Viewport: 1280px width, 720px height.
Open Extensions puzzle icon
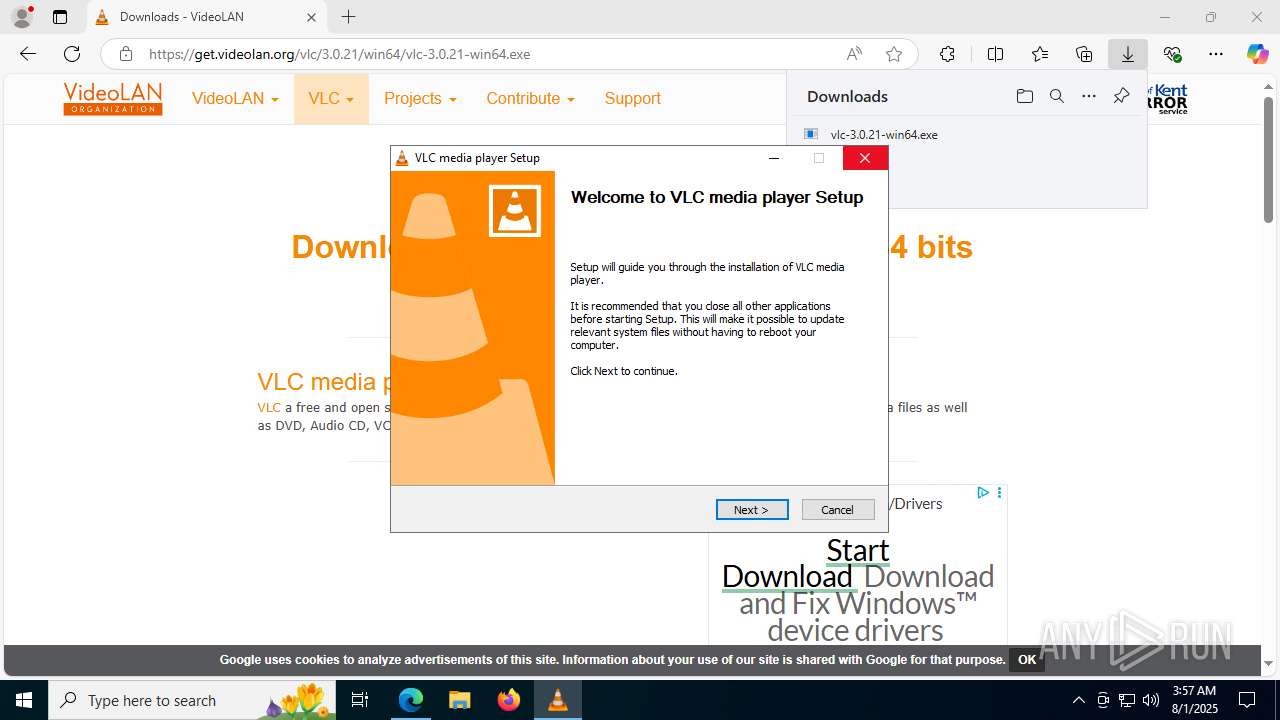[x=947, y=54]
